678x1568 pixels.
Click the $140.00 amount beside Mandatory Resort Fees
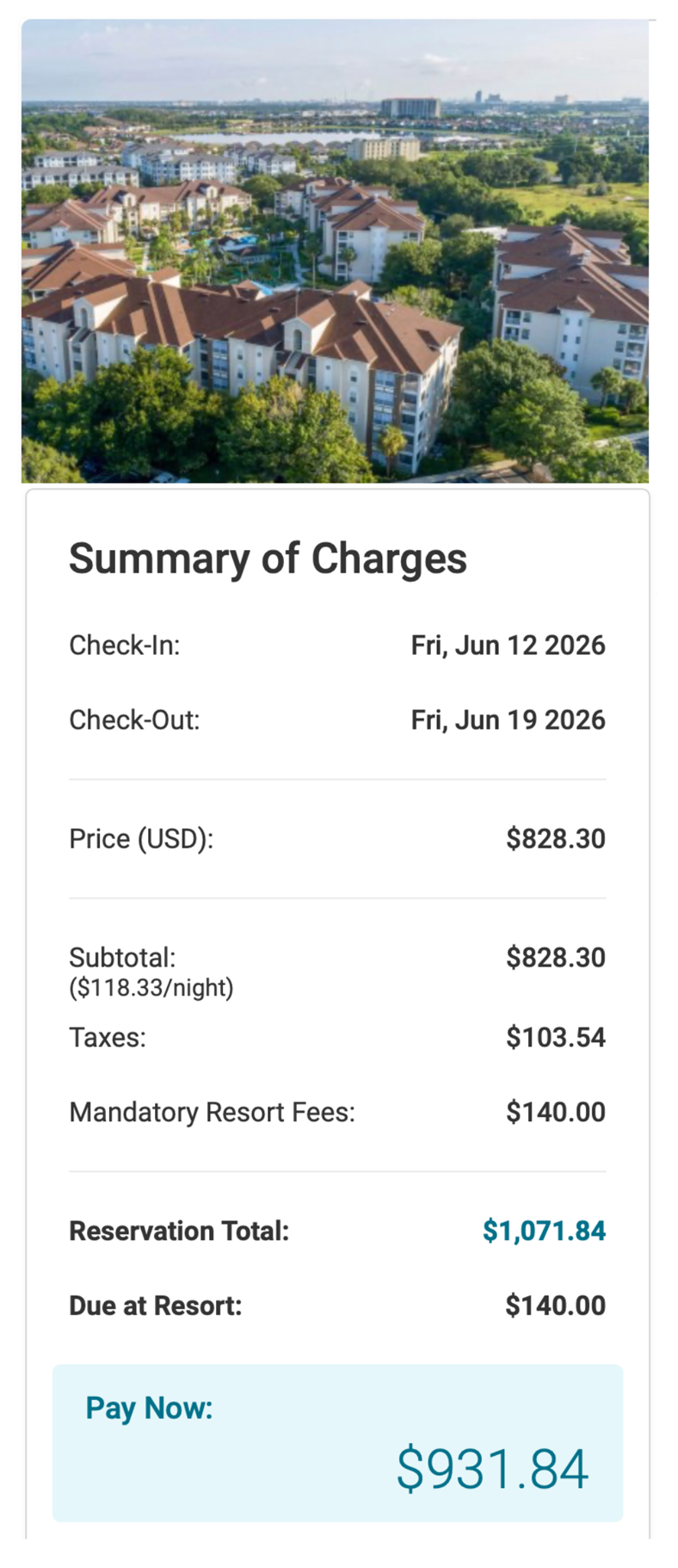[555, 1112]
